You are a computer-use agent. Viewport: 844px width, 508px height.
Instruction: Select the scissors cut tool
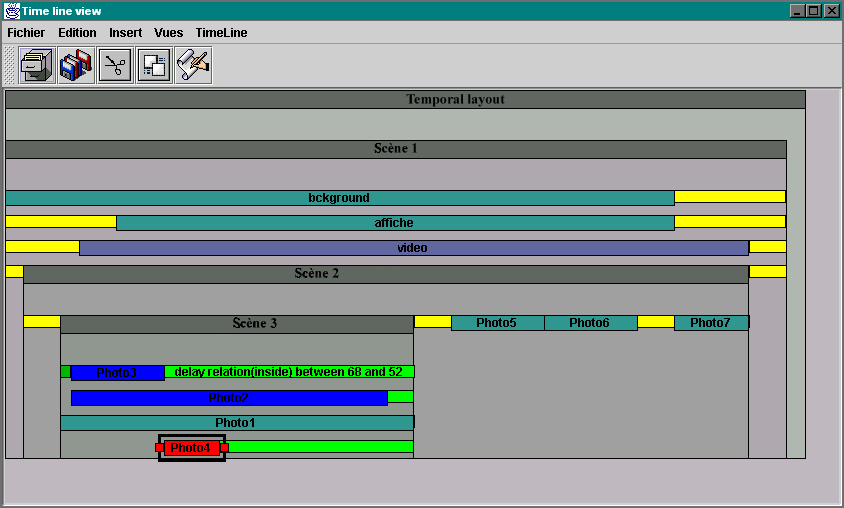[x=115, y=66]
